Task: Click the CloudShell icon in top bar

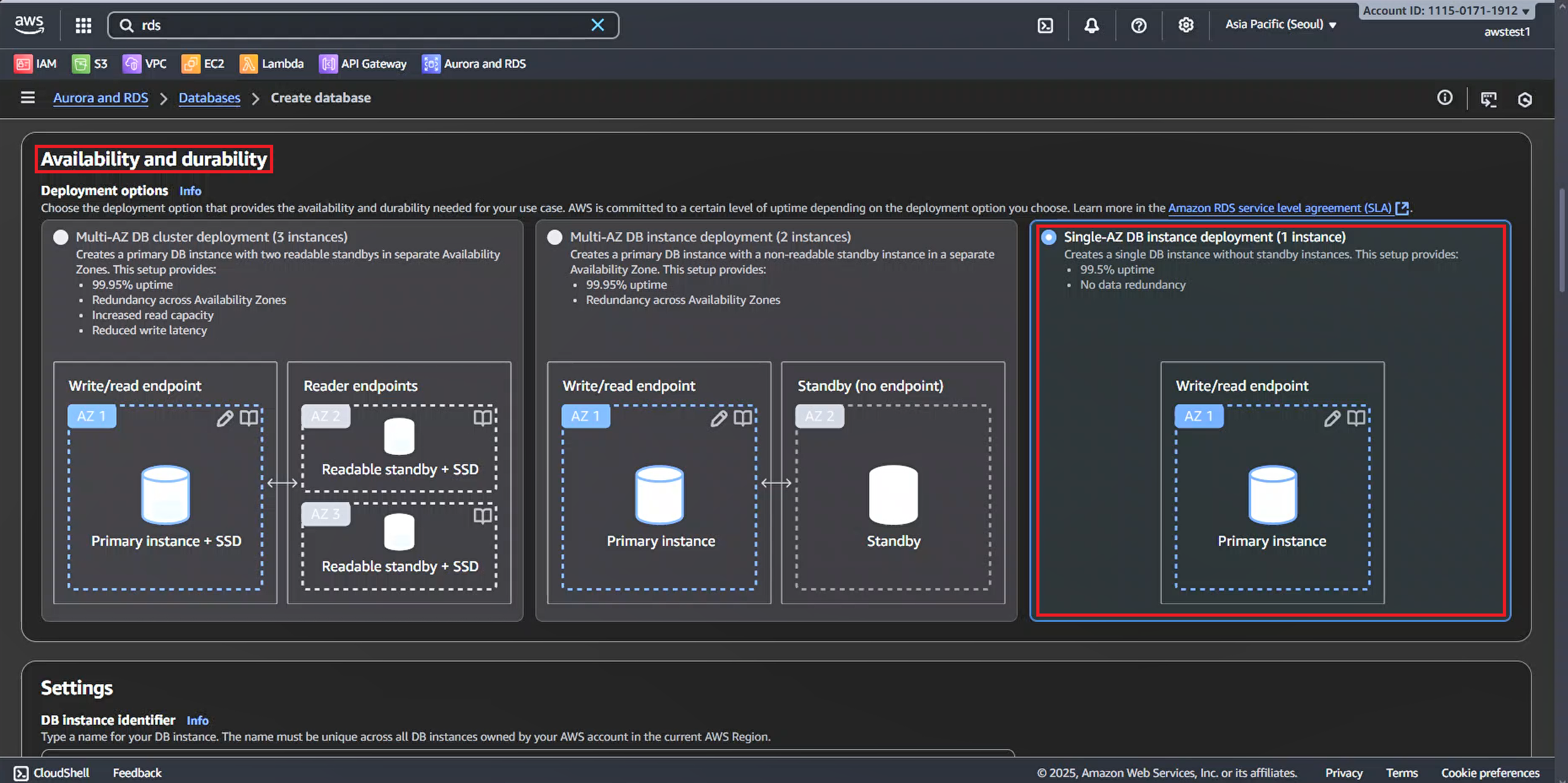Action: click(x=1045, y=25)
